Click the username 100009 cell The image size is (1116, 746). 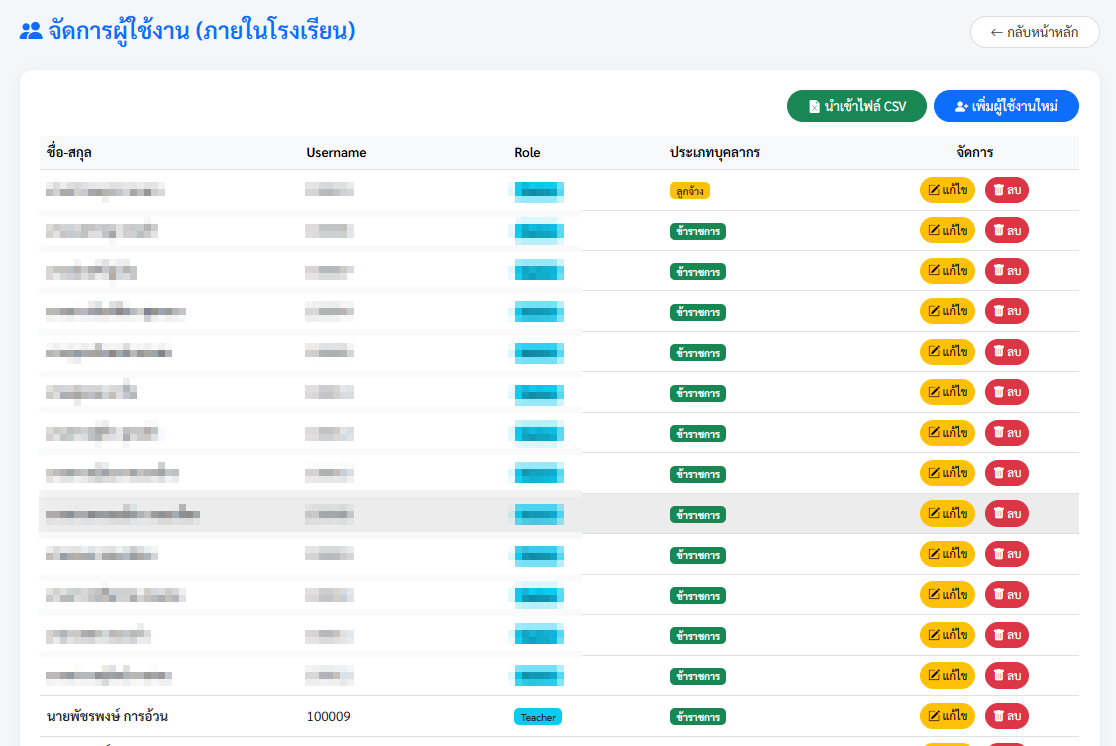pyautogui.click(x=328, y=717)
